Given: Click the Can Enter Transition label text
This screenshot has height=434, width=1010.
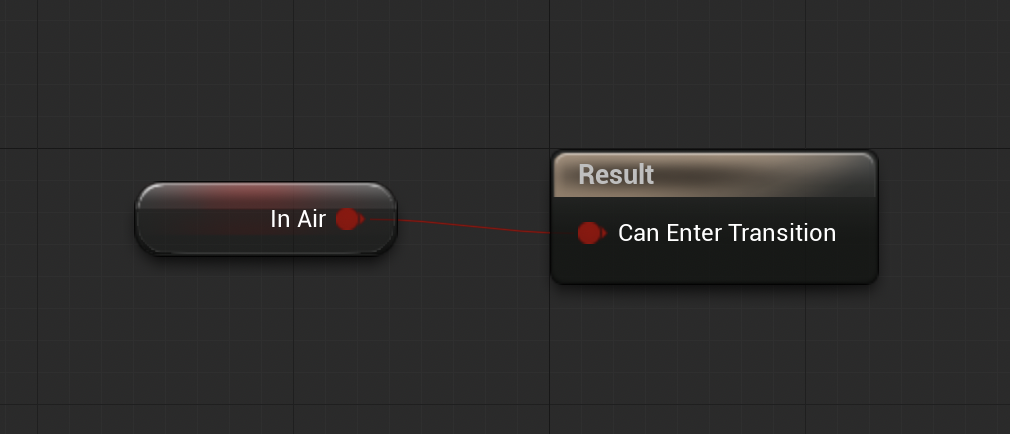Looking at the screenshot, I should pos(727,232).
